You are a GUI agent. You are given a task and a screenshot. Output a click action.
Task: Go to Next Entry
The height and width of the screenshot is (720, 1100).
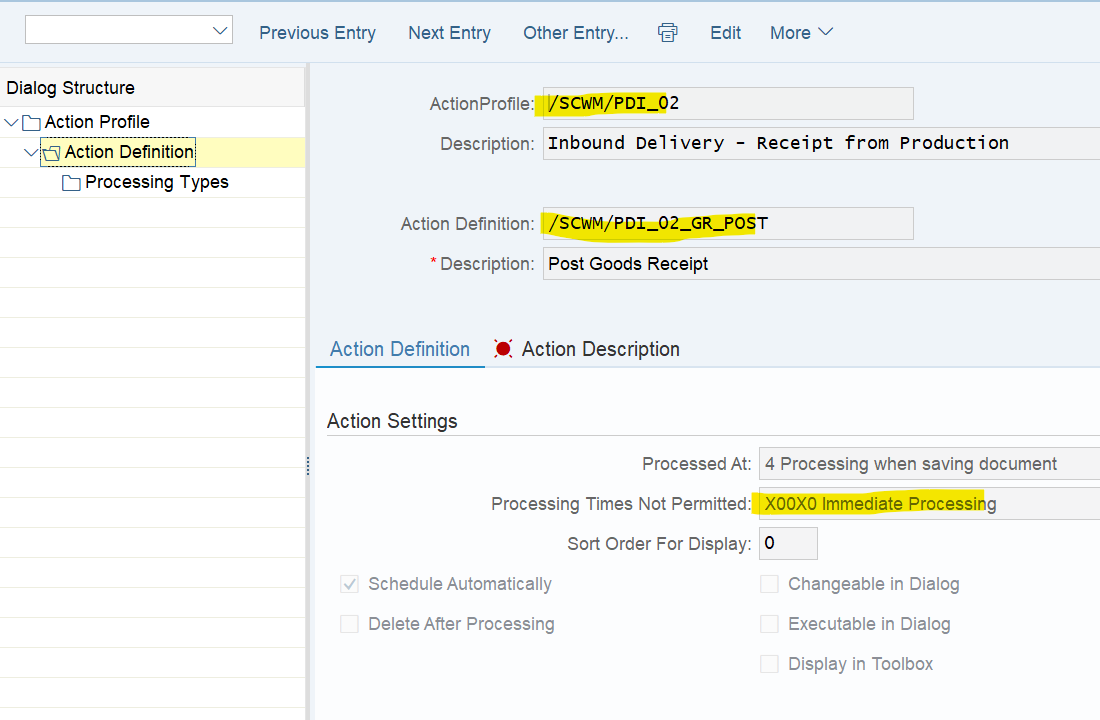(449, 33)
